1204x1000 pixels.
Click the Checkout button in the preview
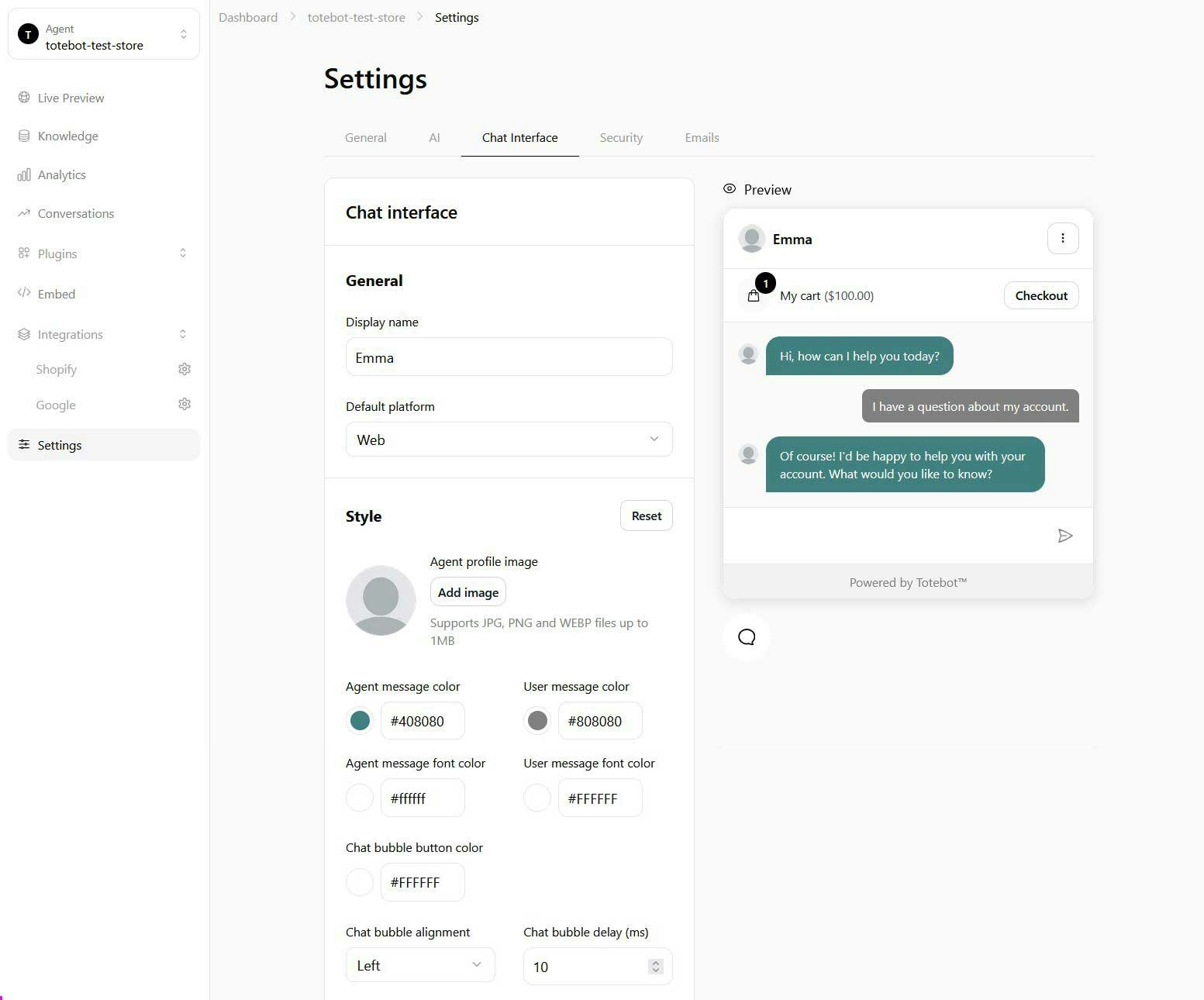click(1040, 295)
